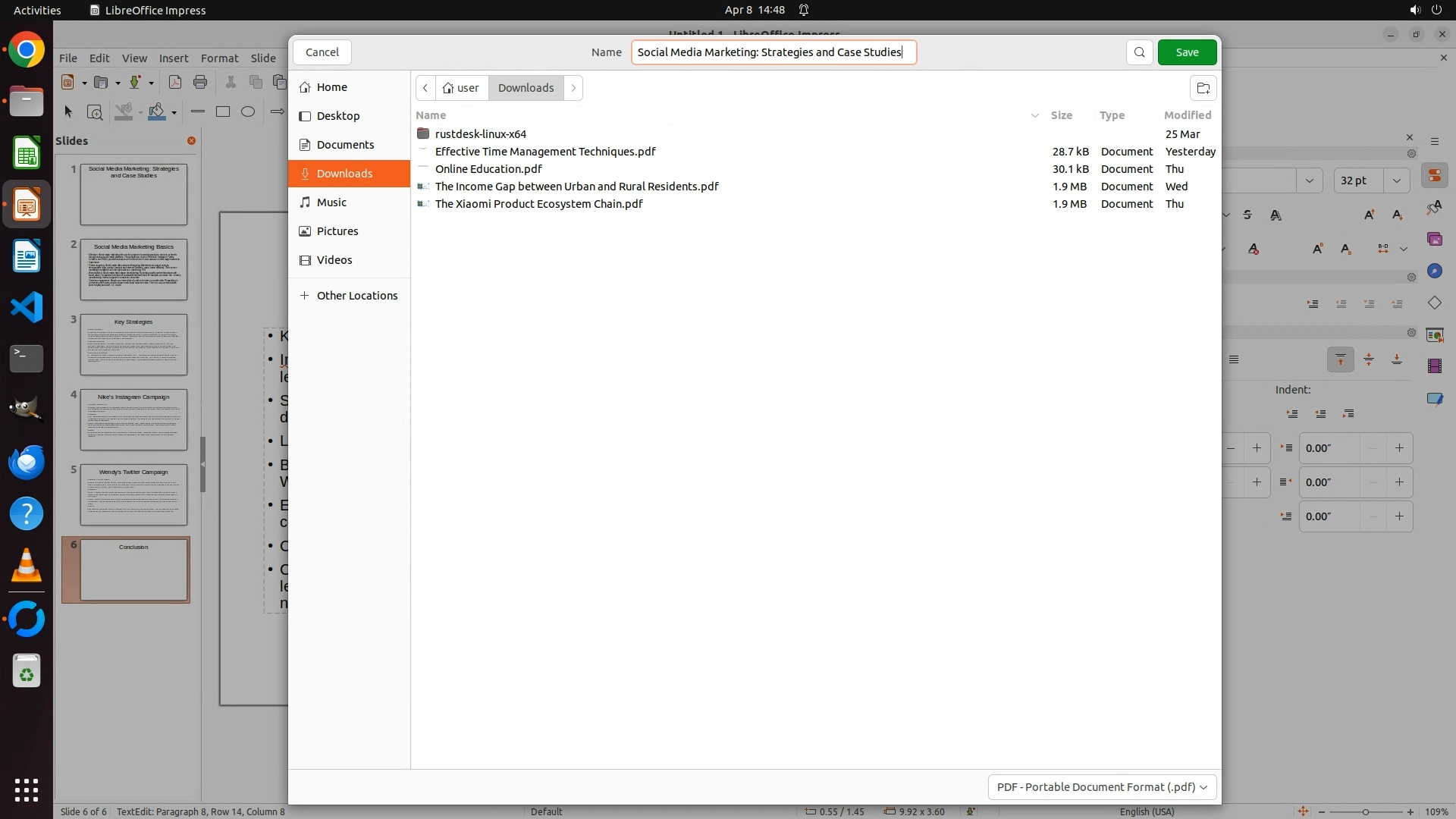Viewport: 1456px width, 819px height.
Task: Go to Documents in the sidebar
Action: [x=345, y=145]
